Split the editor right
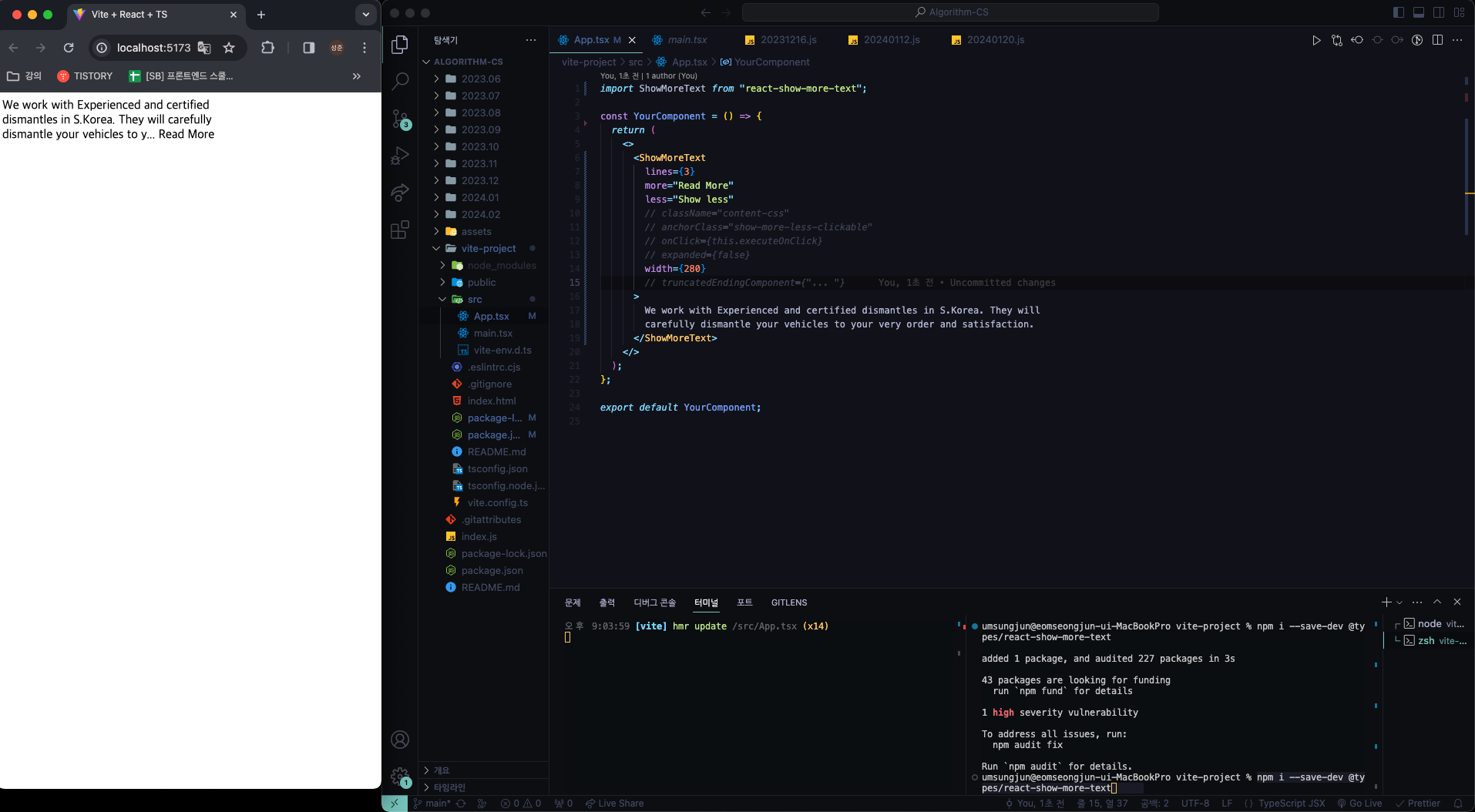1475x812 pixels. [1437, 40]
